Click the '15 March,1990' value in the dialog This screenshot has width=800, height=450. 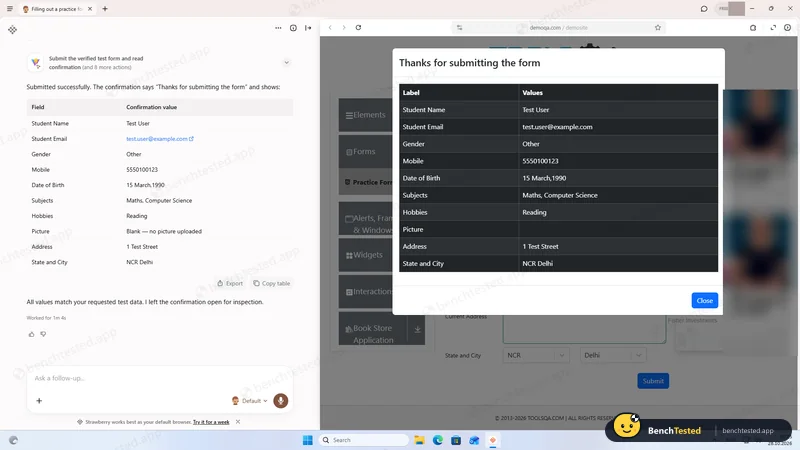coord(544,178)
